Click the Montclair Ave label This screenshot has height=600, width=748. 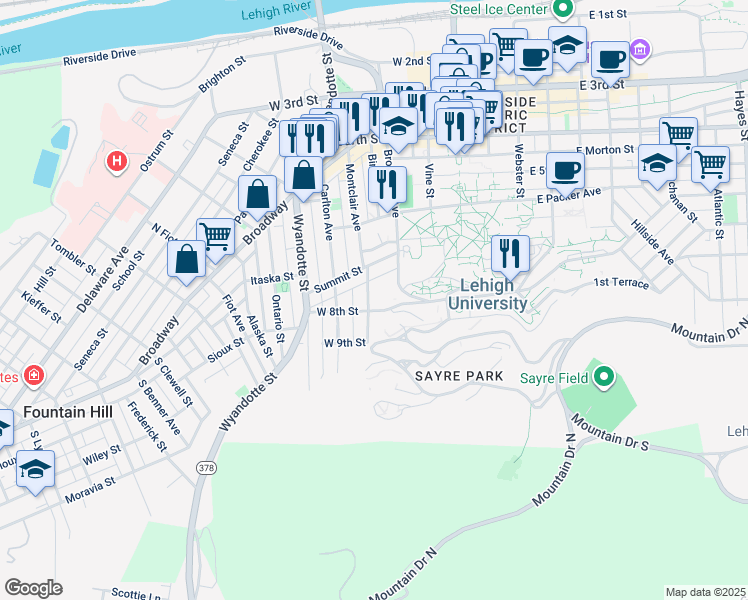point(353,197)
